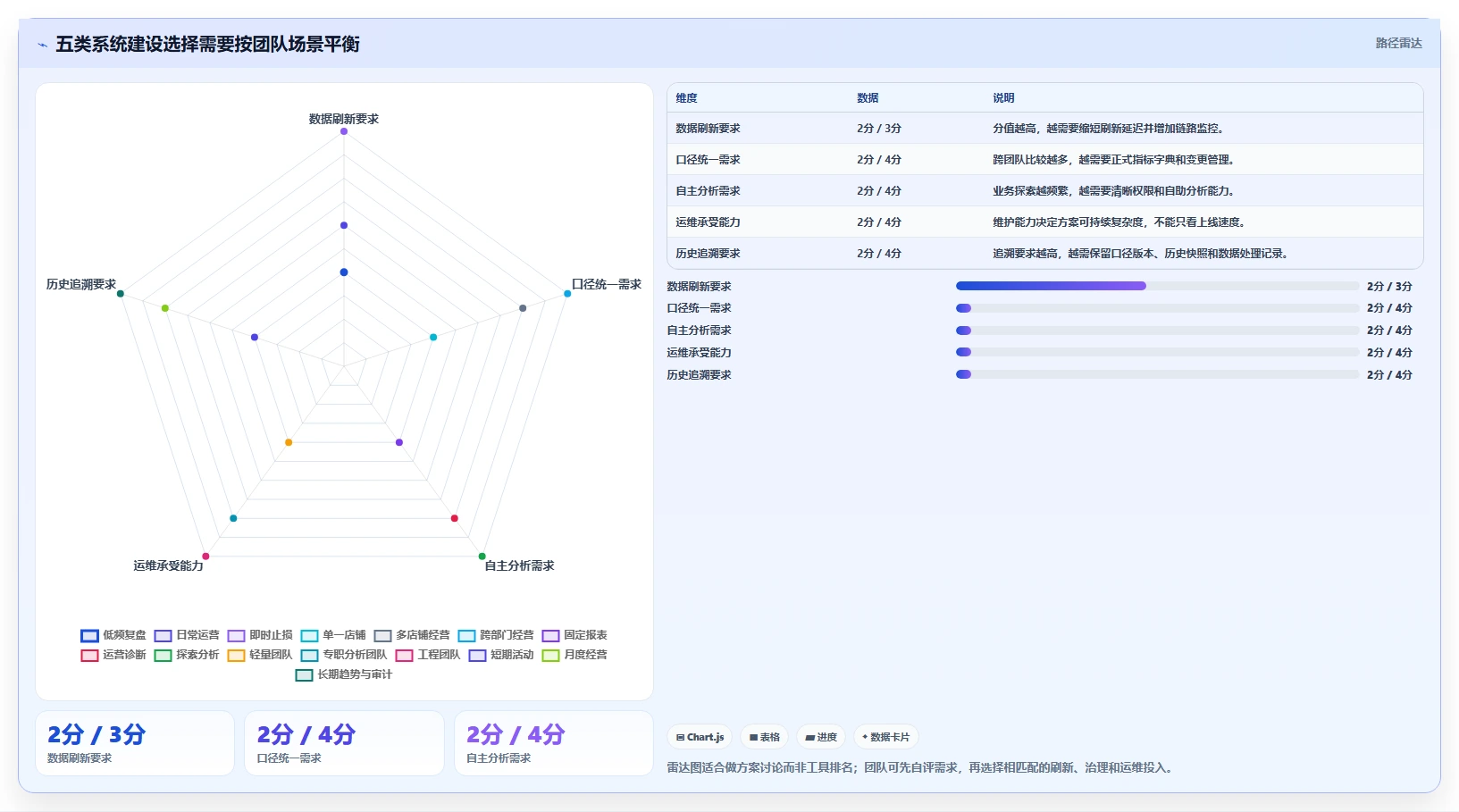Click the 专职分析团队 legend swatch

pyautogui.click(x=309, y=656)
